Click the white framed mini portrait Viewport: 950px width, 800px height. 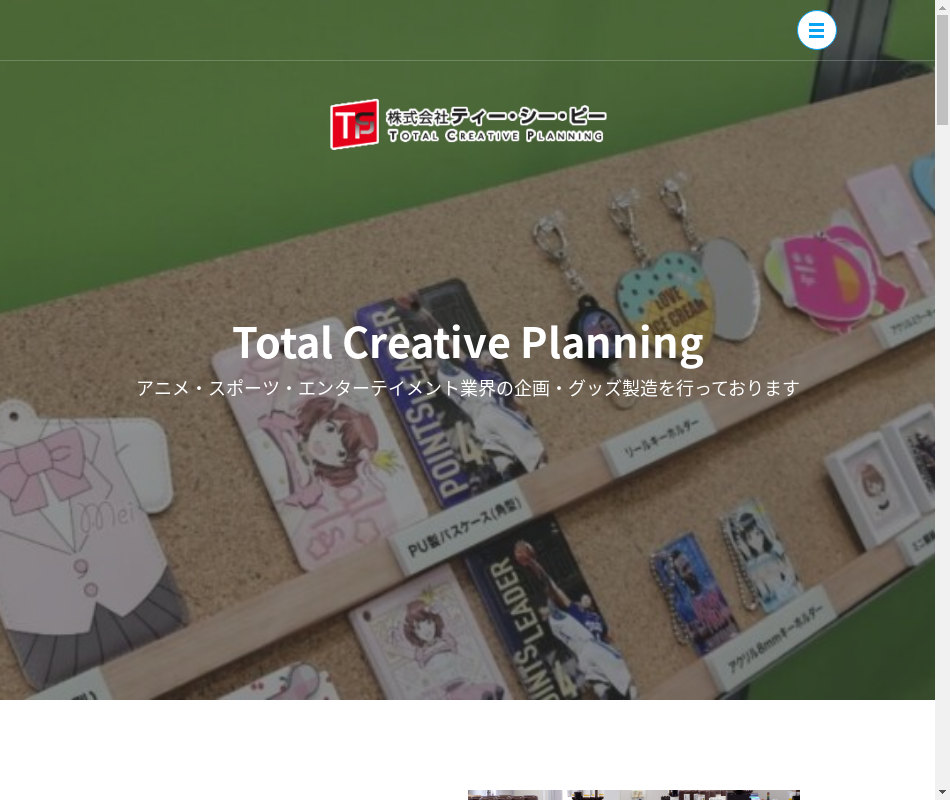(x=871, y=492)
